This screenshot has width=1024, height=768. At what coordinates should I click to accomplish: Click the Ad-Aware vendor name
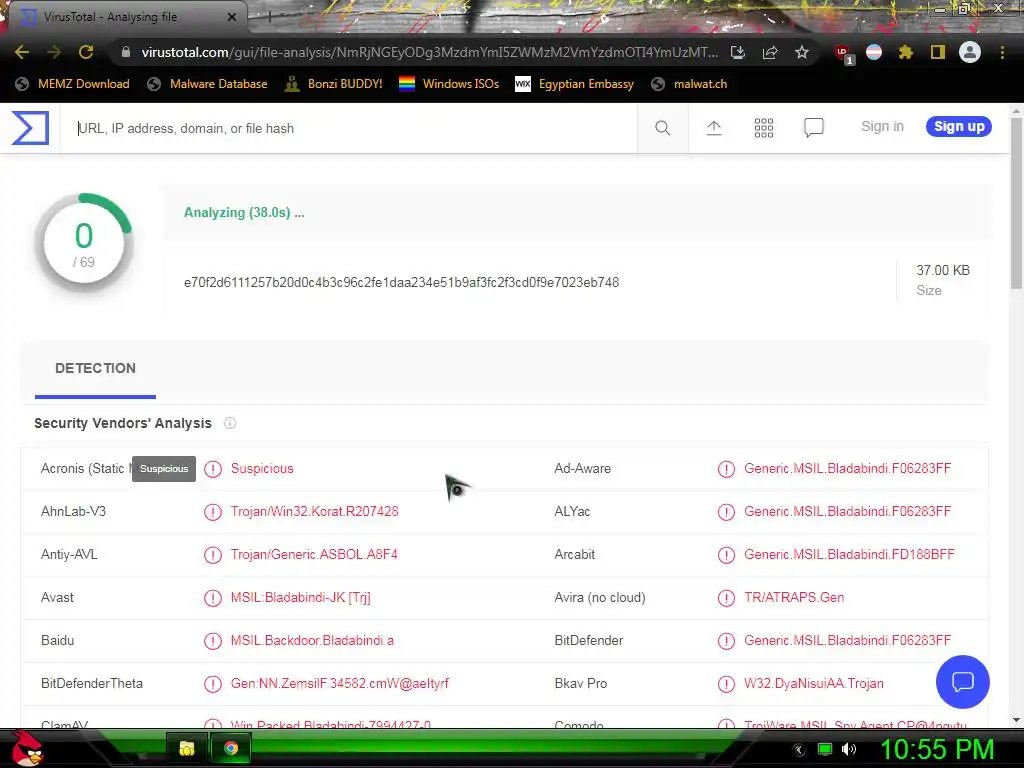(583, 469)
